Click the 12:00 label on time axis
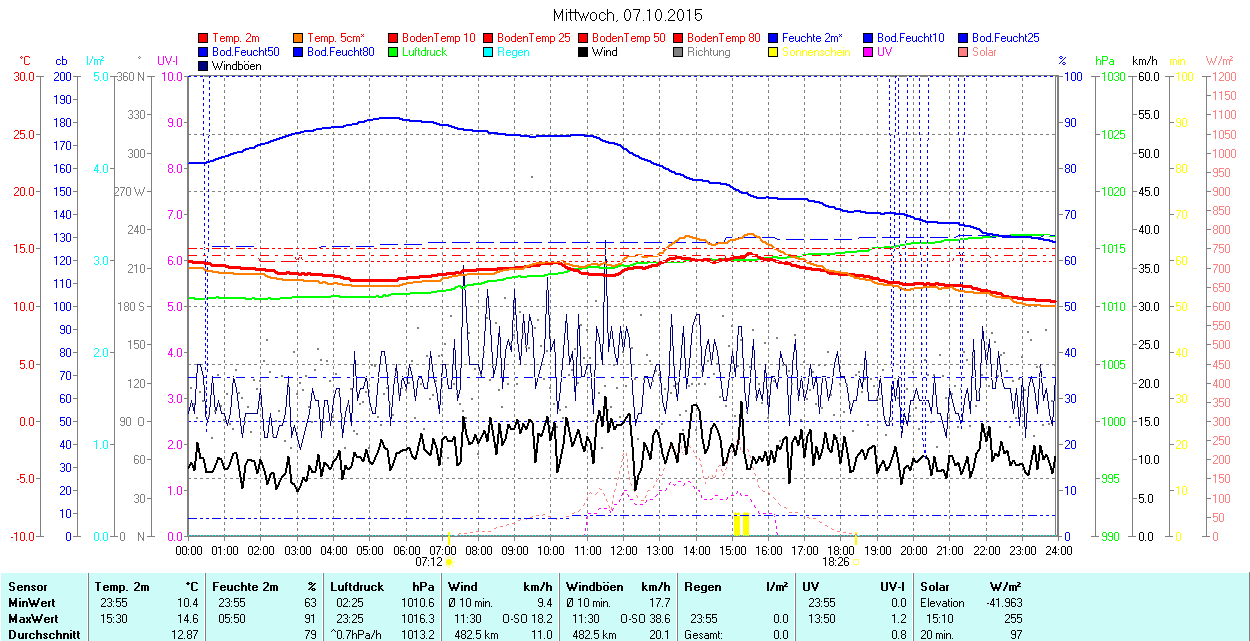This screenshot has width=1250, height=641. pos(624,550)
